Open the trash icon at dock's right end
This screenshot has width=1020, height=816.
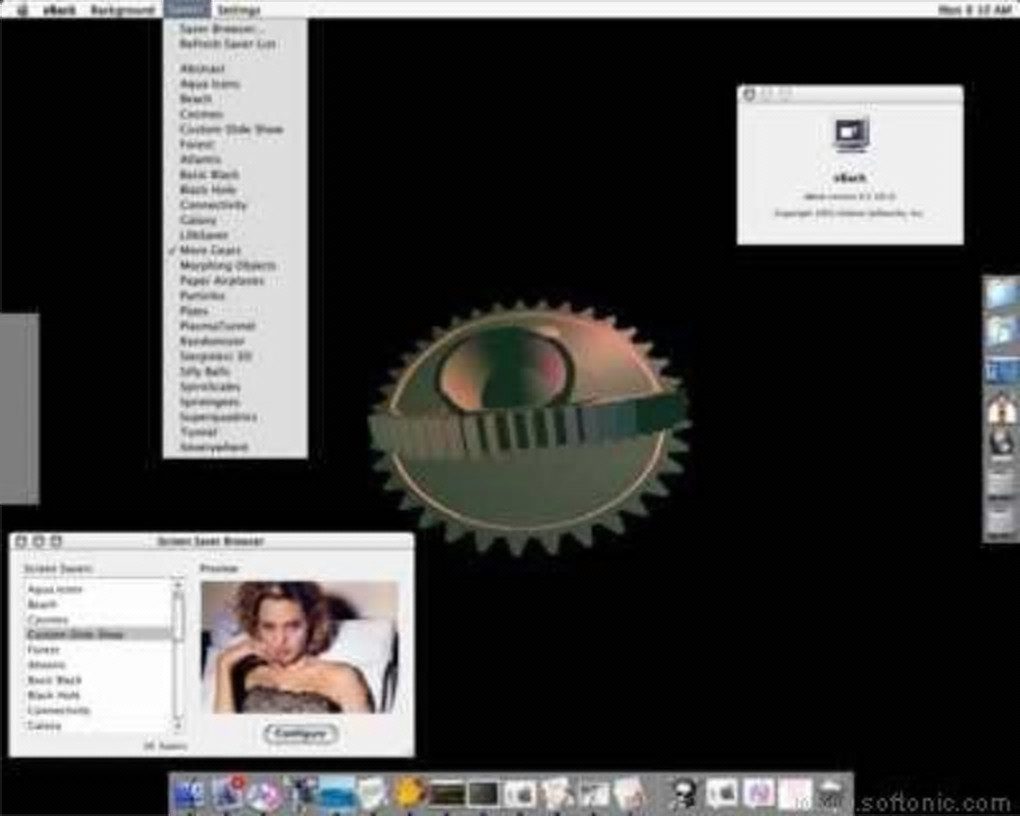(831, 793)
